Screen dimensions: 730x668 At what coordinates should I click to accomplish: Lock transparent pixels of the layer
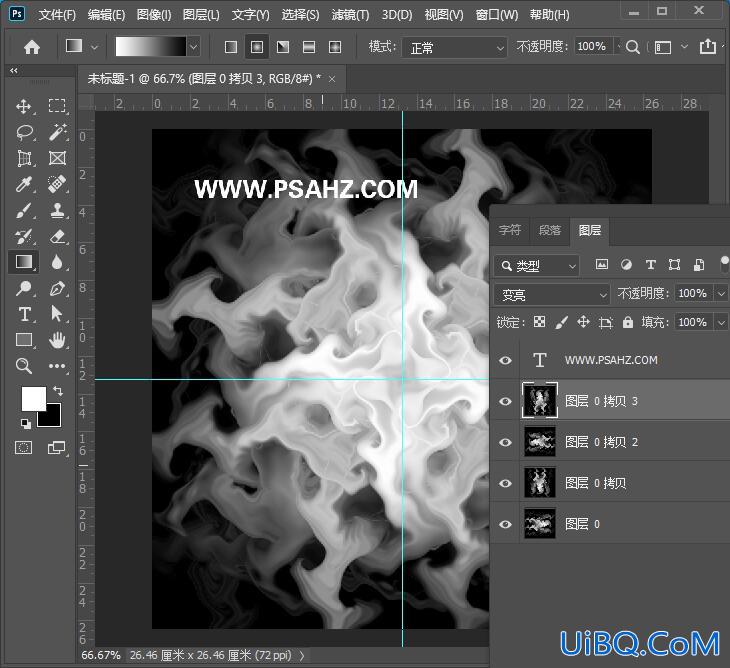pos(539,322)
